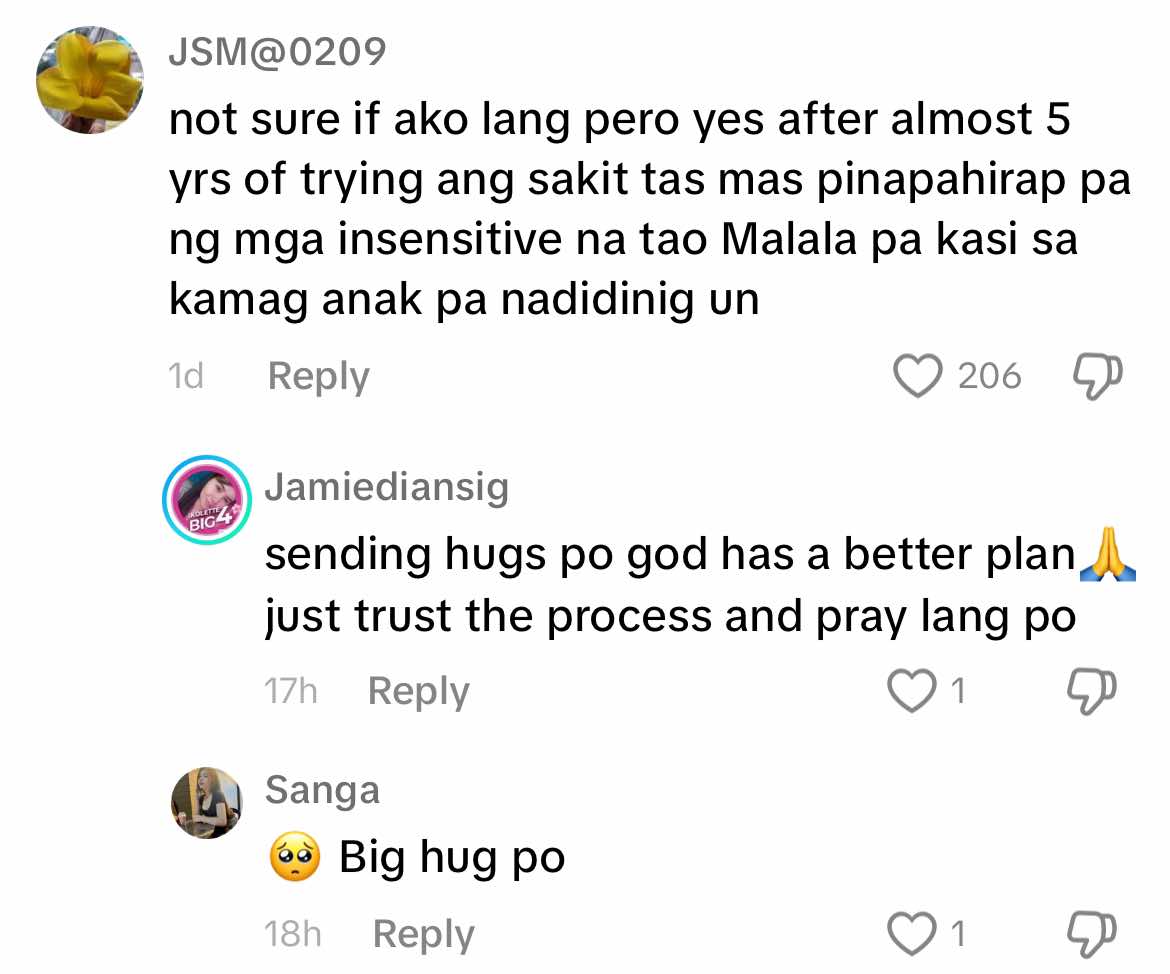Image resolution: width=1170 pixels, height=974 pixels.
Task: Reply to Sanga's comment
Action: (423, 934)
